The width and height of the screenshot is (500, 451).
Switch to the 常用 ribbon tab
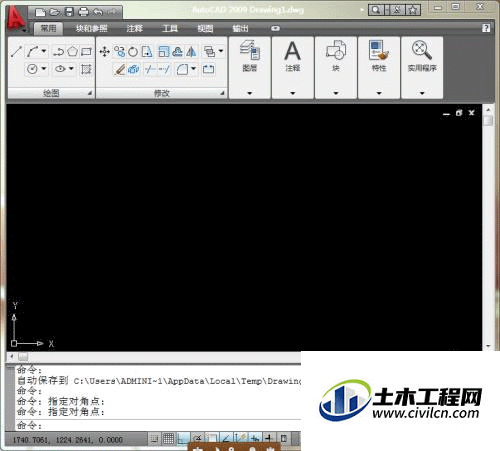48,29
